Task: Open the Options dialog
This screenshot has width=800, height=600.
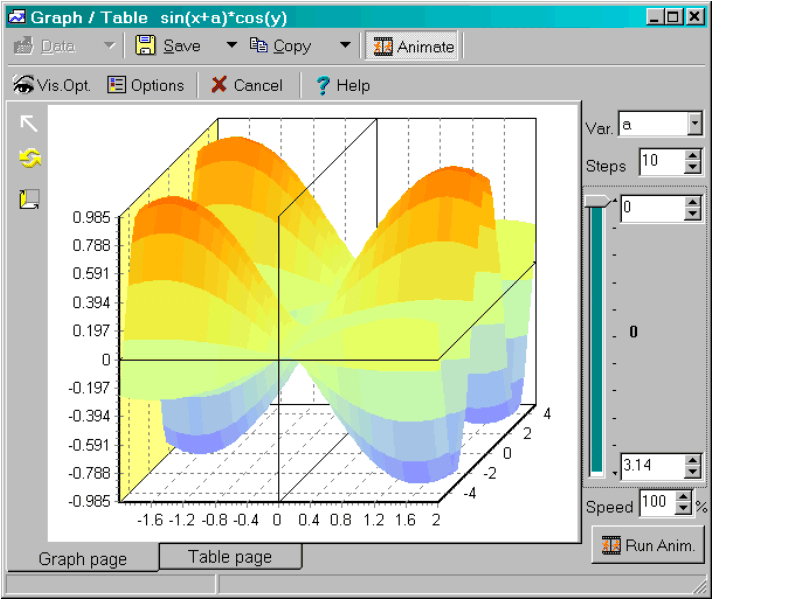Action: point(146,85)
